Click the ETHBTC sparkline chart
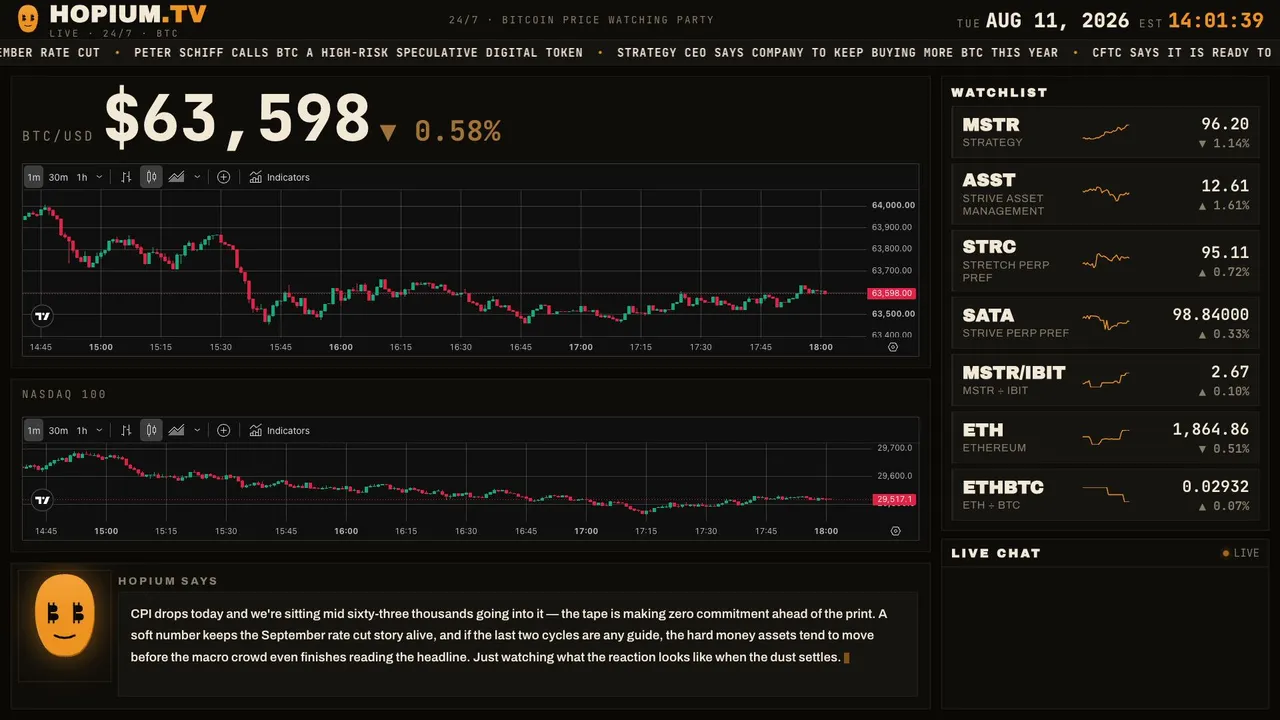The height and width of the screenshot is (720, 1280). [1106, 494]
